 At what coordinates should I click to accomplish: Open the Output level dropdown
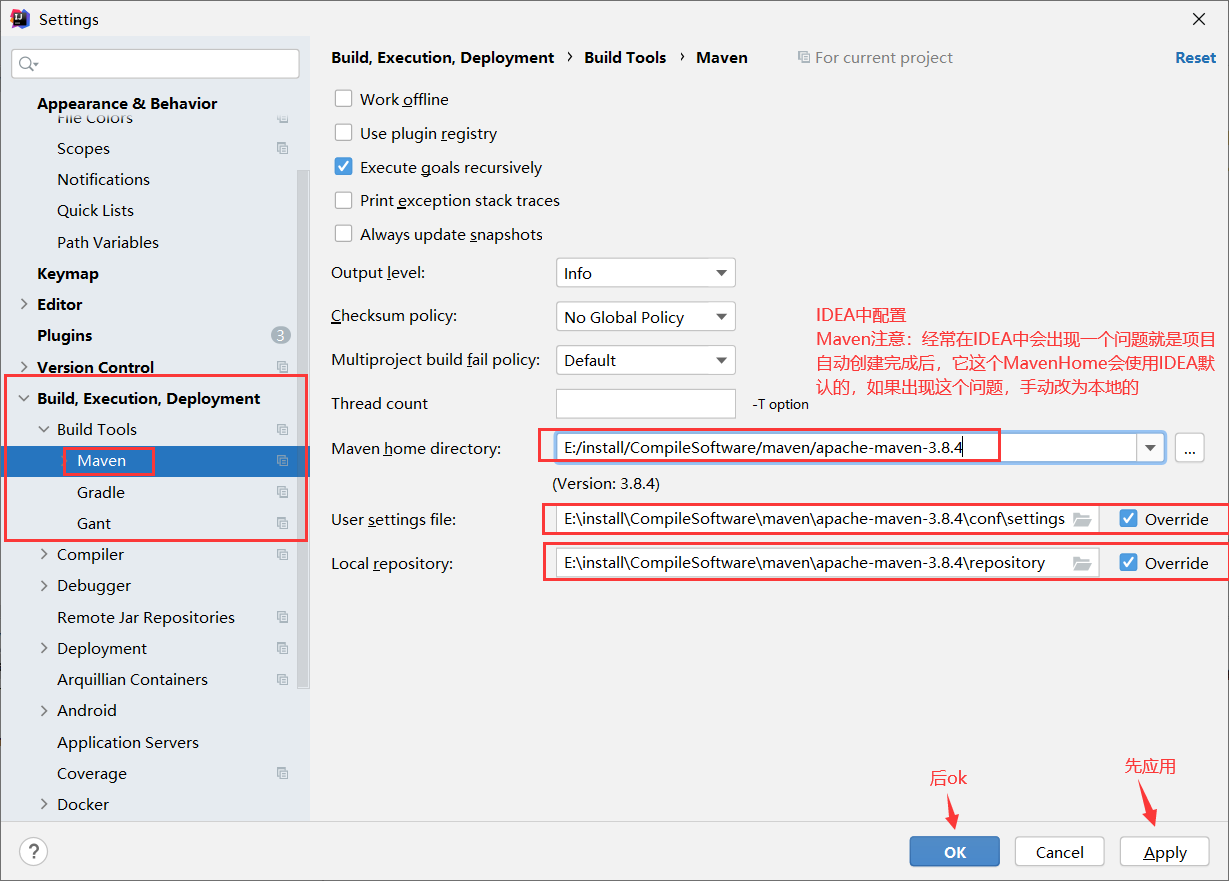click(x=645, y=273)
